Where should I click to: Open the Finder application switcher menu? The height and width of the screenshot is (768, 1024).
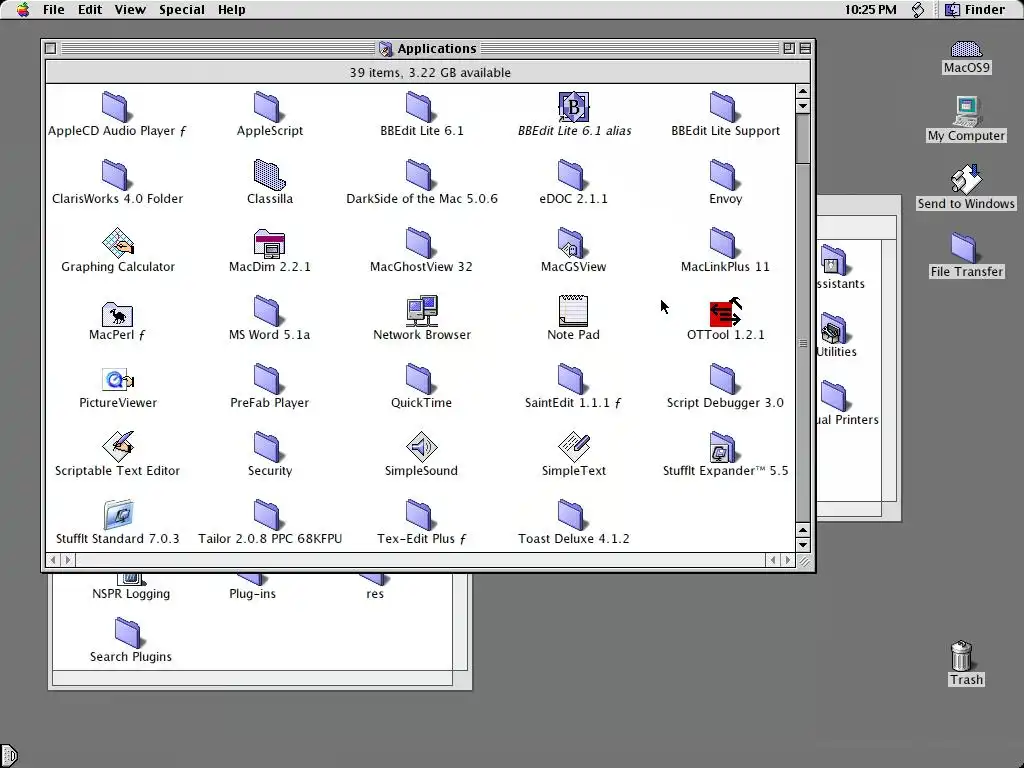(975, 10)
